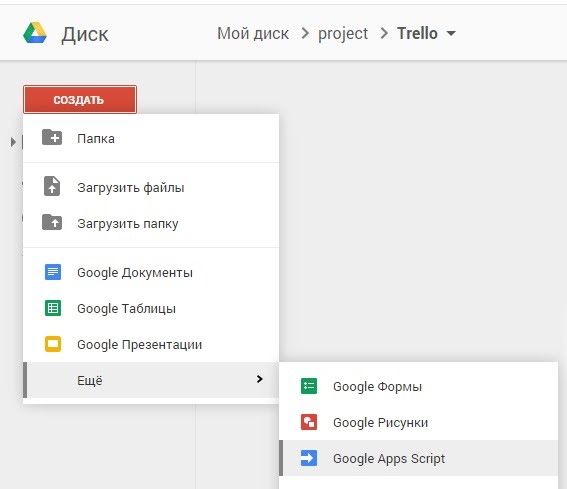The width and height of the screenshot is (567, 489).
Task: Expand the sidebar tree triangle
Action: 13,142
